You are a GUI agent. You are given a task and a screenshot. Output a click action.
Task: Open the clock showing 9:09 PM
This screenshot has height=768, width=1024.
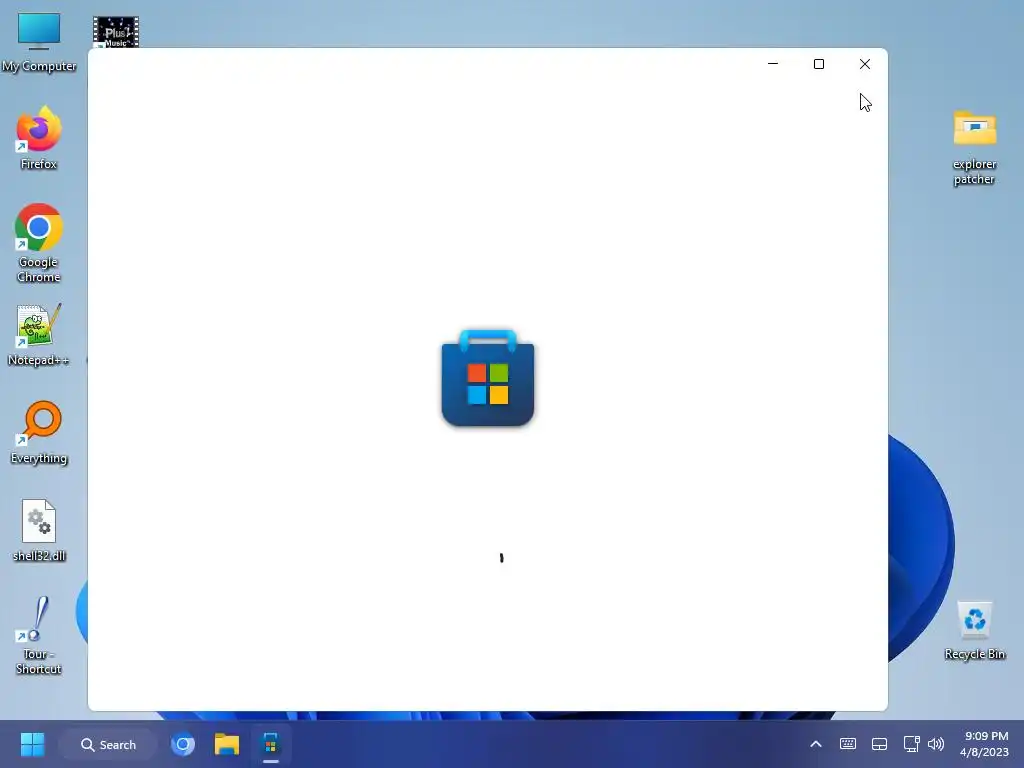tap(984, 744)
